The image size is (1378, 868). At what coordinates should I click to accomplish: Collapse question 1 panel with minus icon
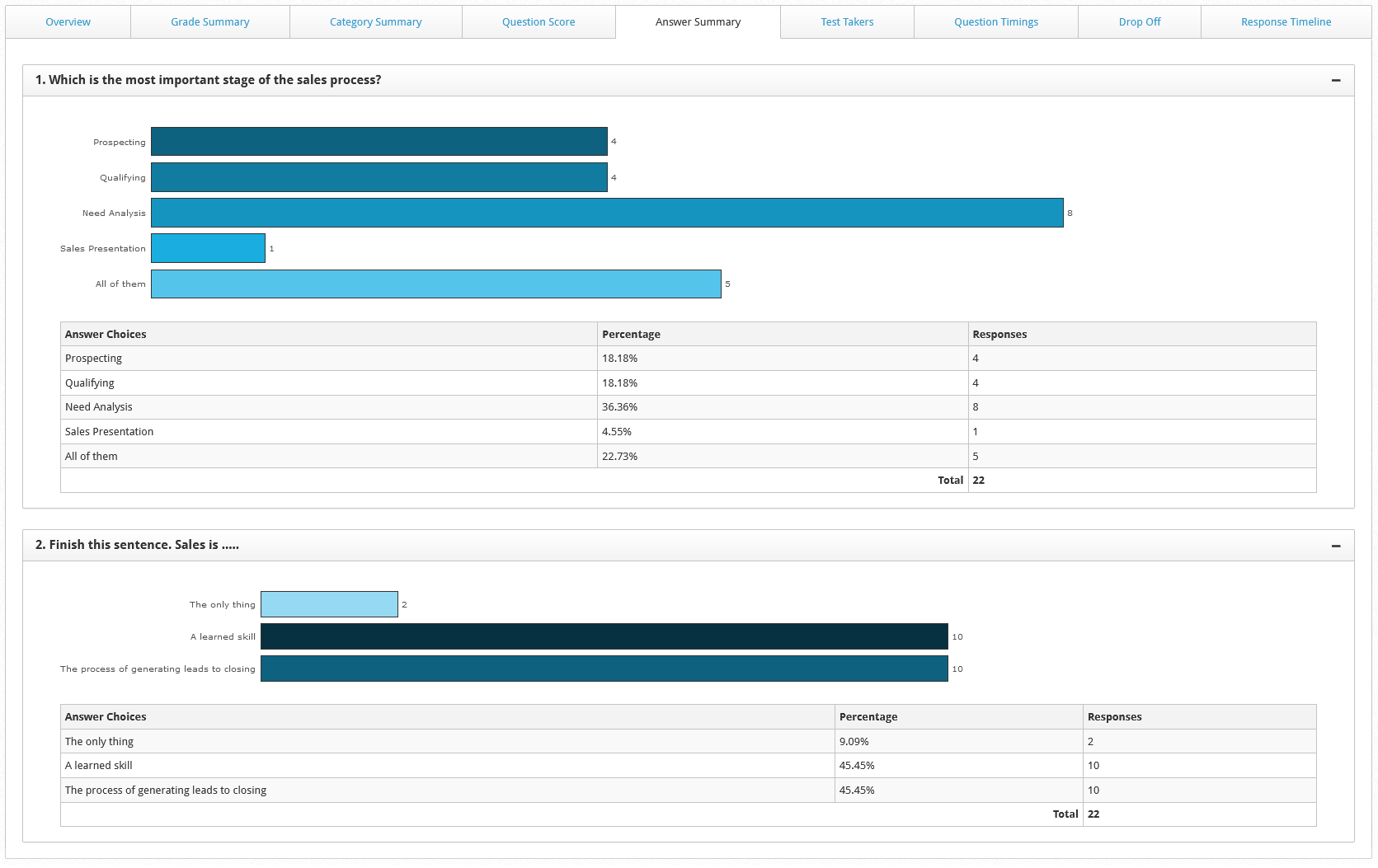(x=1335, y=81)
